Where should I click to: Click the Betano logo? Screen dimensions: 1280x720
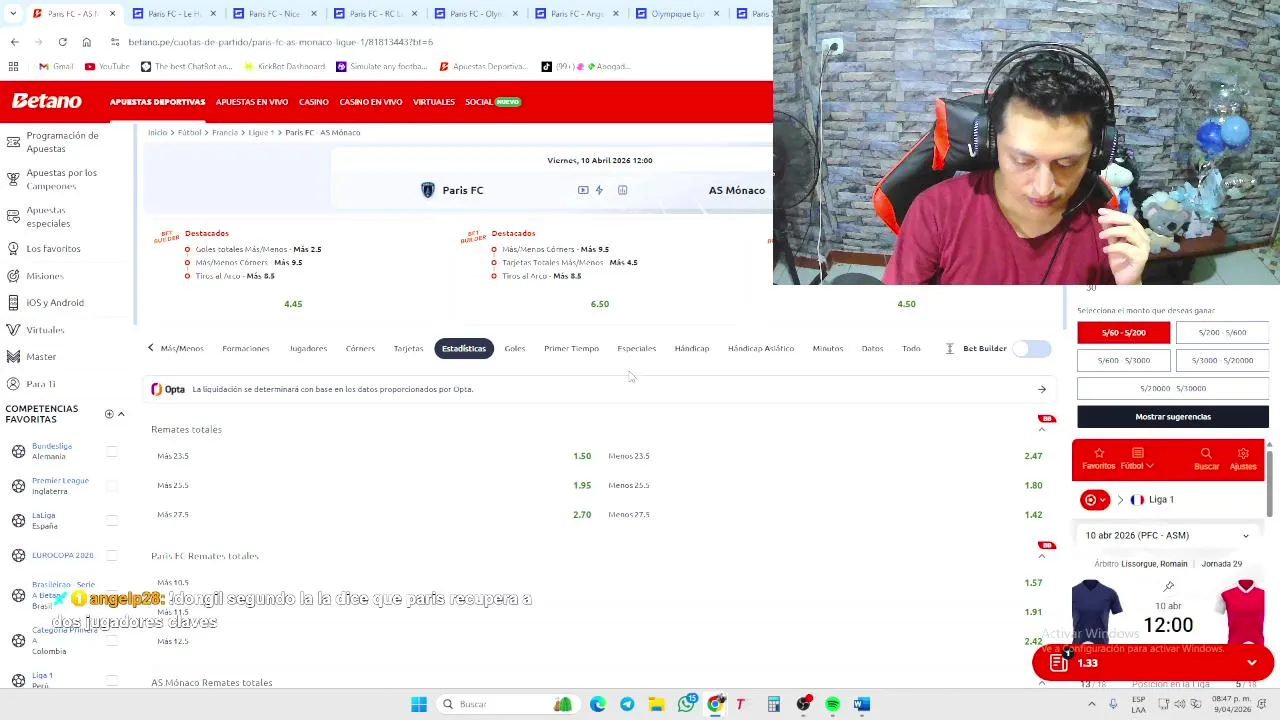point(46,101)
